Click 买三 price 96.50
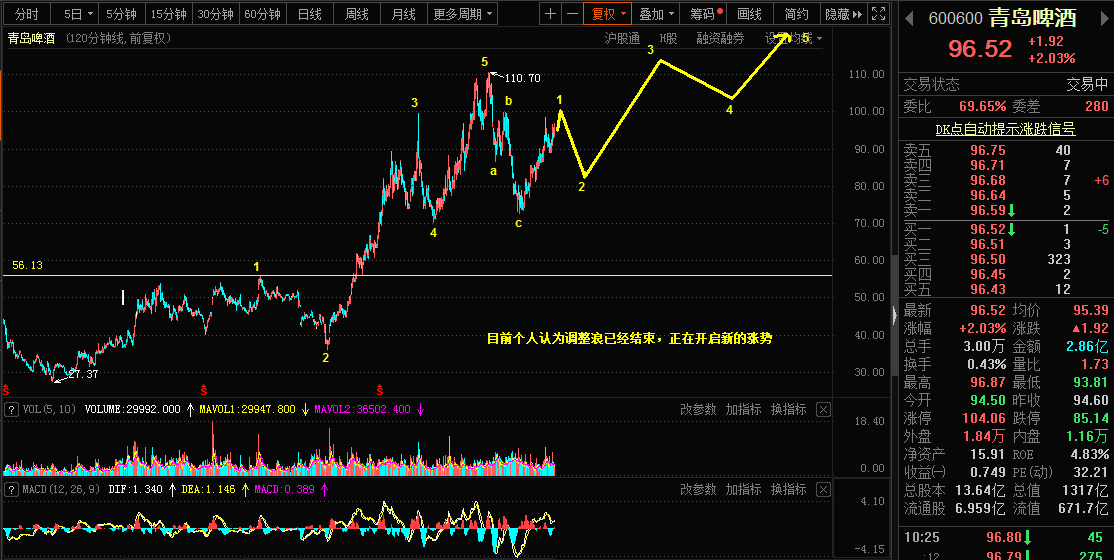This screenshot has height=560, width=1114. tap(988, 259)
